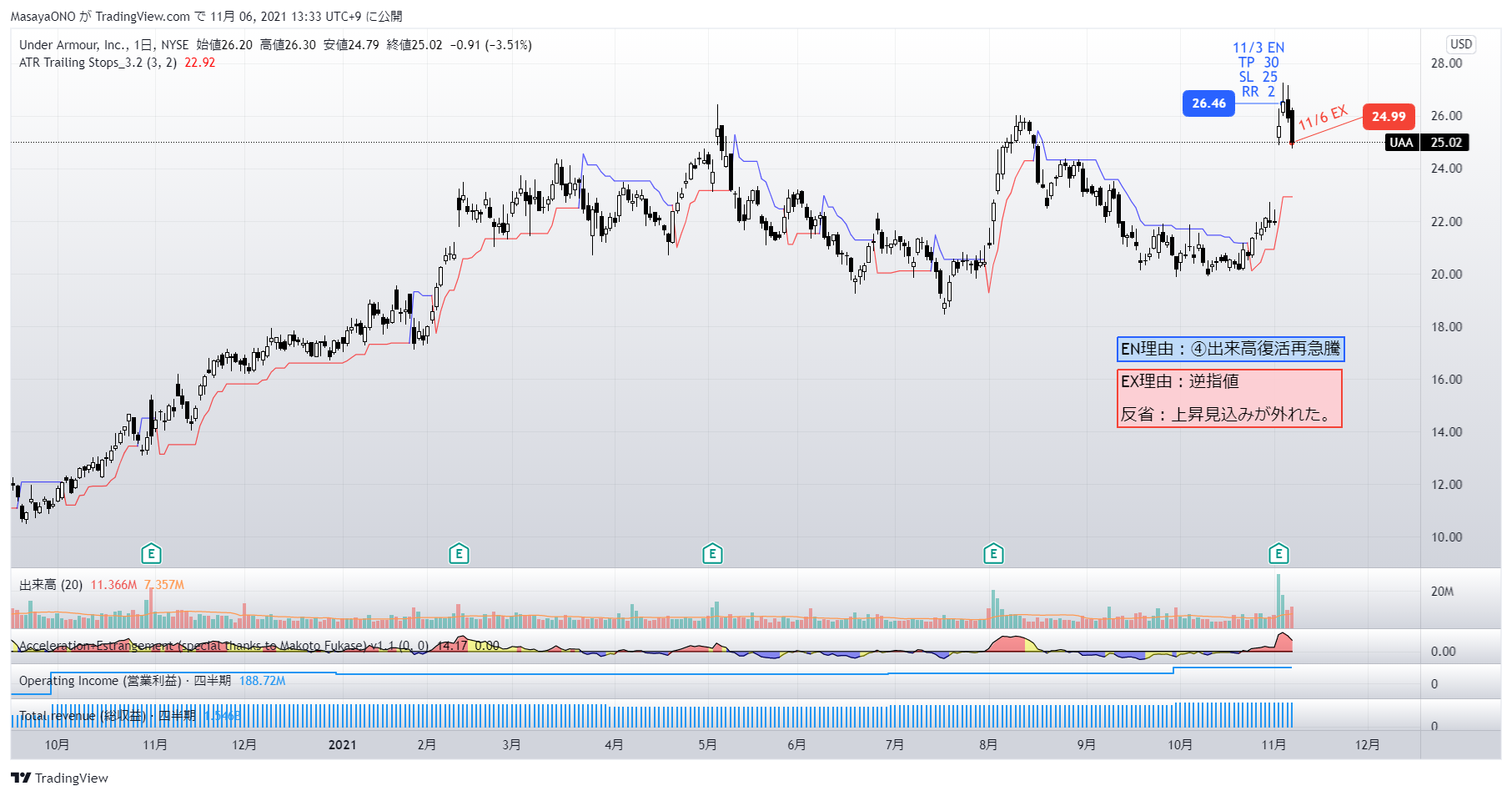Screen dimensions: 1512x796
Task: Click the 14.00 price axis label
Action: 1447,432
